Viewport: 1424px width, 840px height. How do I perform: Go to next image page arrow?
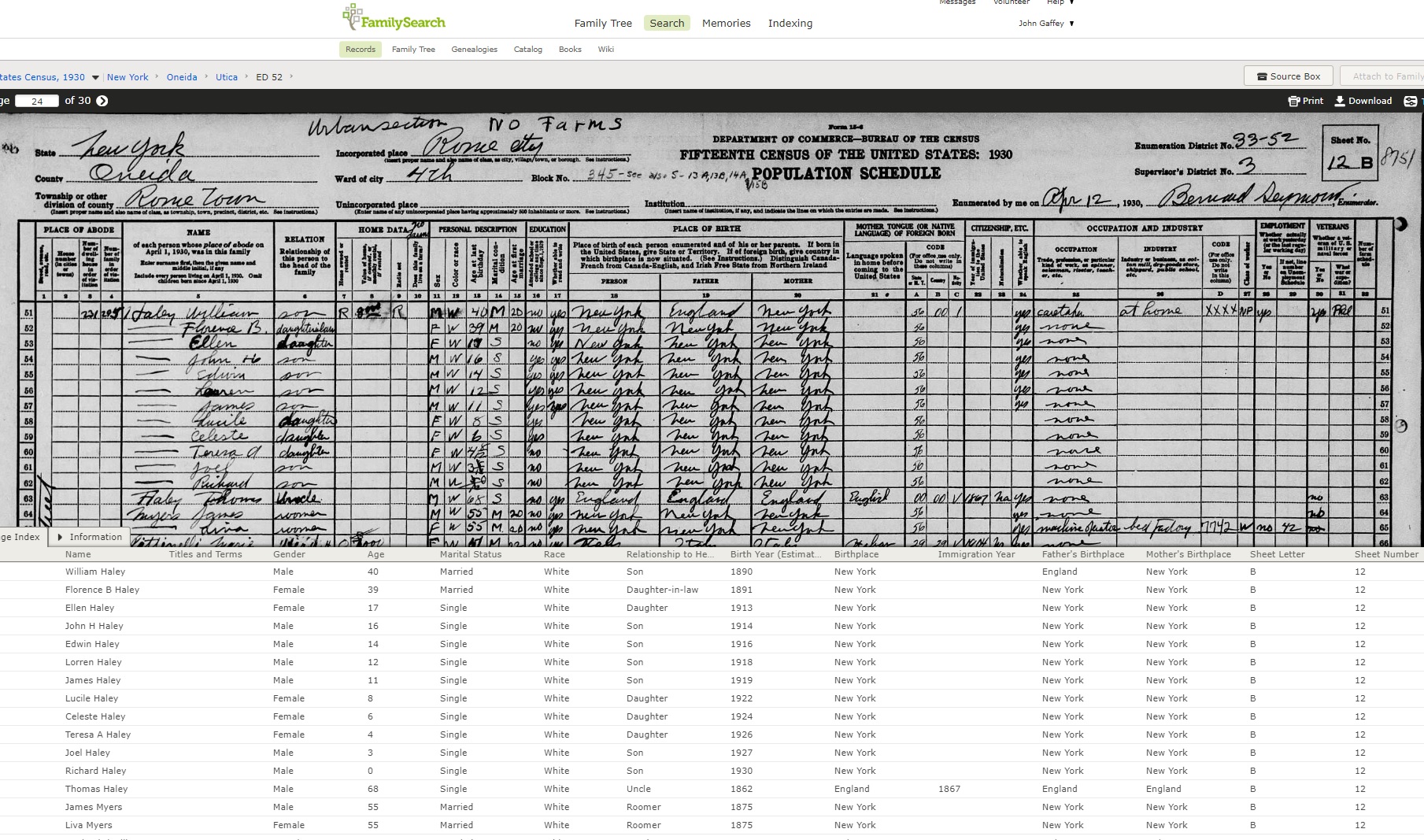102,101
